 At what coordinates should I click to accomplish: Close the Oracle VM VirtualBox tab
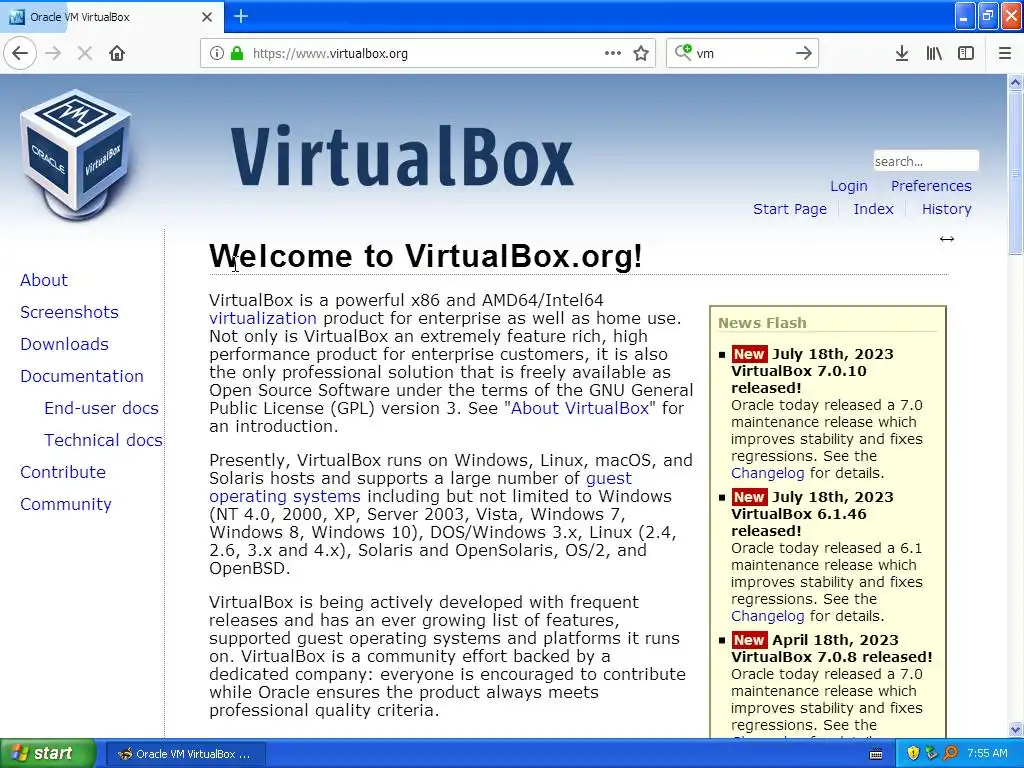pyautogui.click(x=207, y=17)
